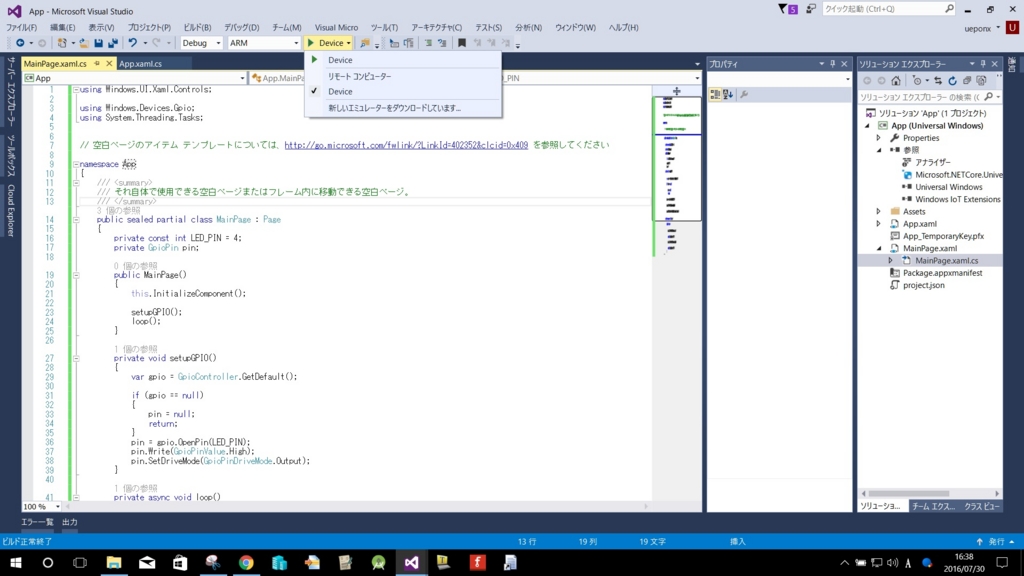Click the Uncomment Selected Lines icon
The width and height of the screenshot is (1024, 576).
tap(442, 43)
